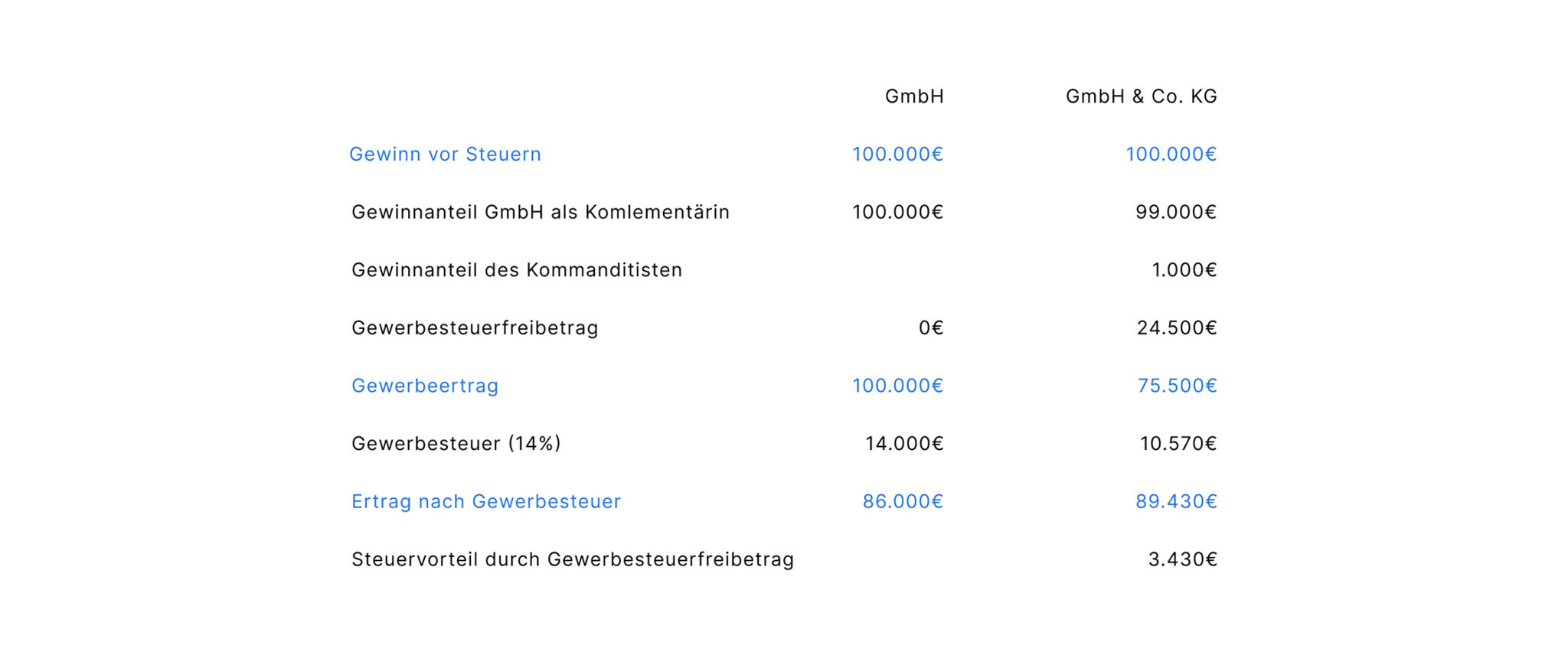Select the 86.000€ Ertrag value
The image size is (1568, 655).
903,502
